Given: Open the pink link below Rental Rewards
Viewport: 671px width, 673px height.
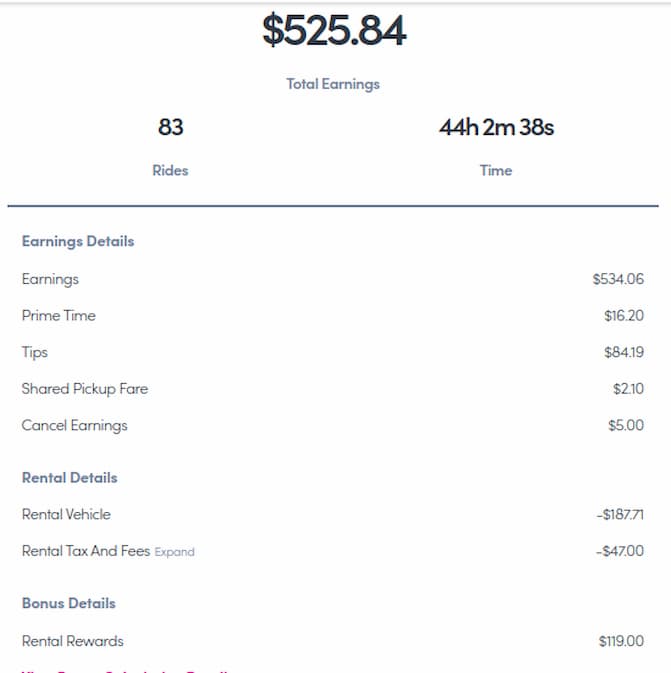Looking at the screenshot, I should pyautogui.click(x=124, y=670).
